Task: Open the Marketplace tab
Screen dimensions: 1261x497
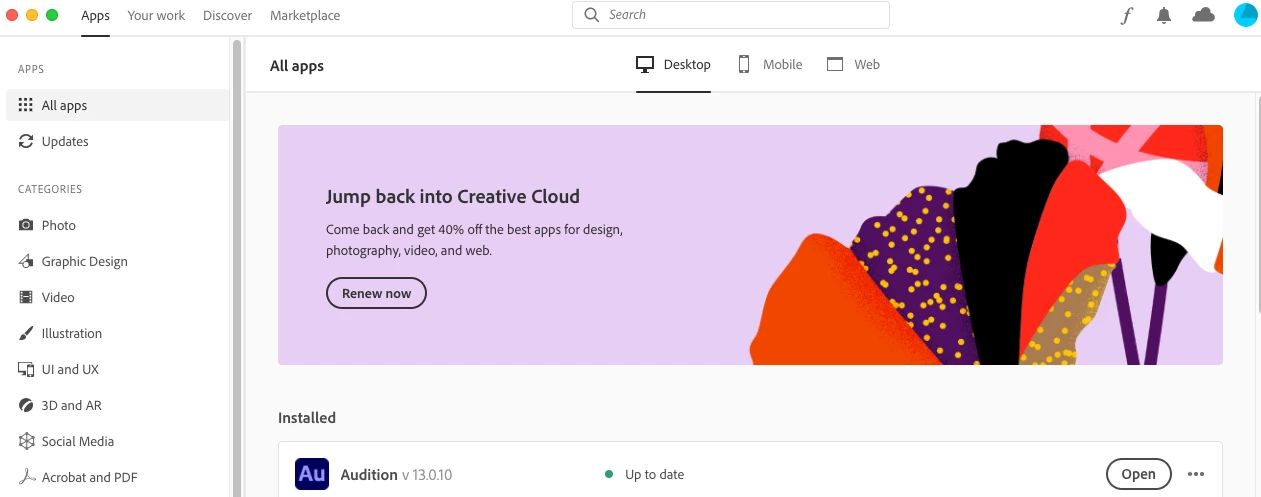Action: (305, 15)
